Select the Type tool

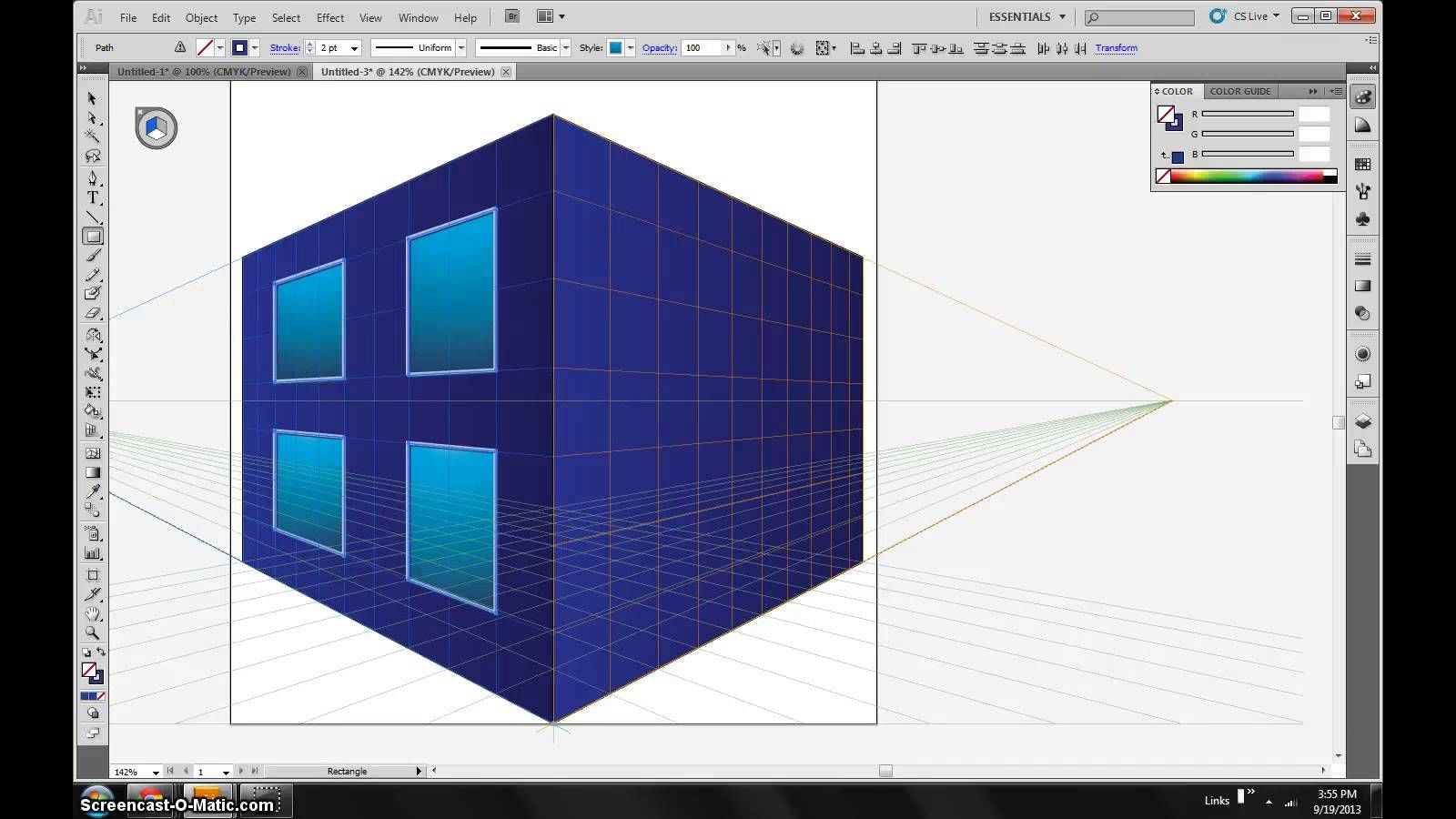point(93,197)
